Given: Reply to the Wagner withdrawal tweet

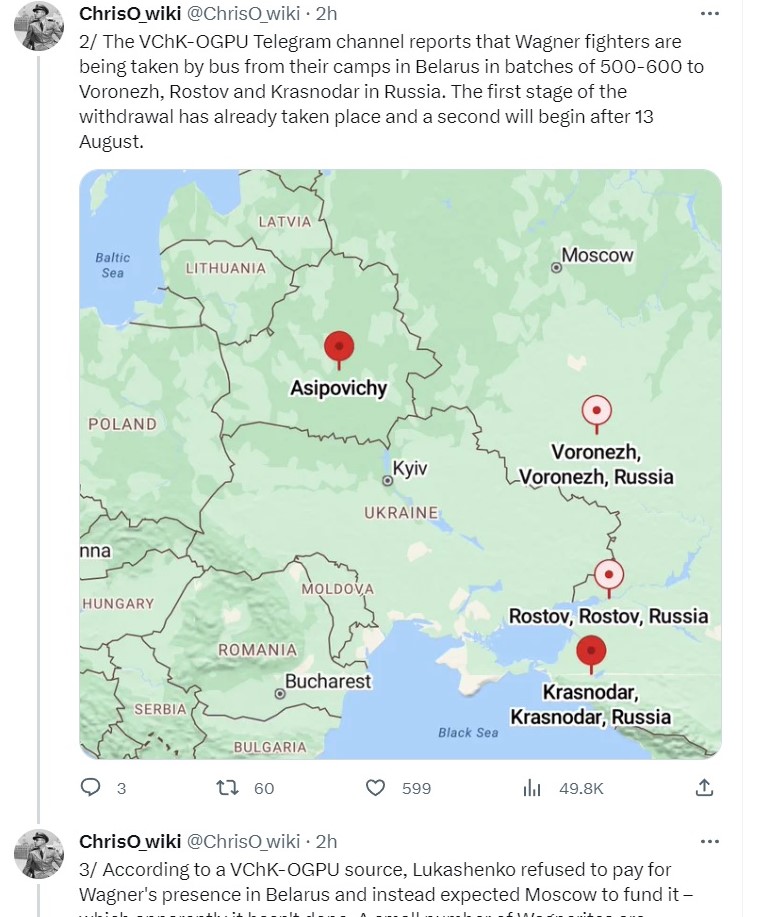Looking at the screenshot, I should point(91,788).
